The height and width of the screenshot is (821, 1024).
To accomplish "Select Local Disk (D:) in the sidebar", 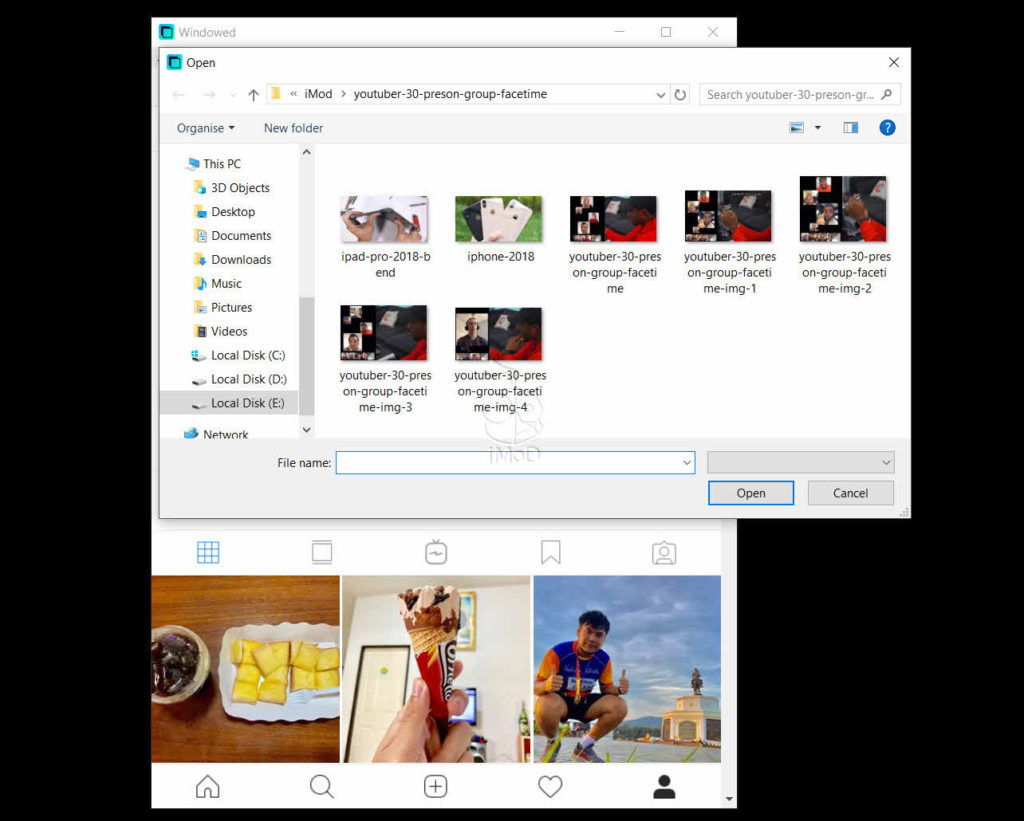I will tap(248, 379).
